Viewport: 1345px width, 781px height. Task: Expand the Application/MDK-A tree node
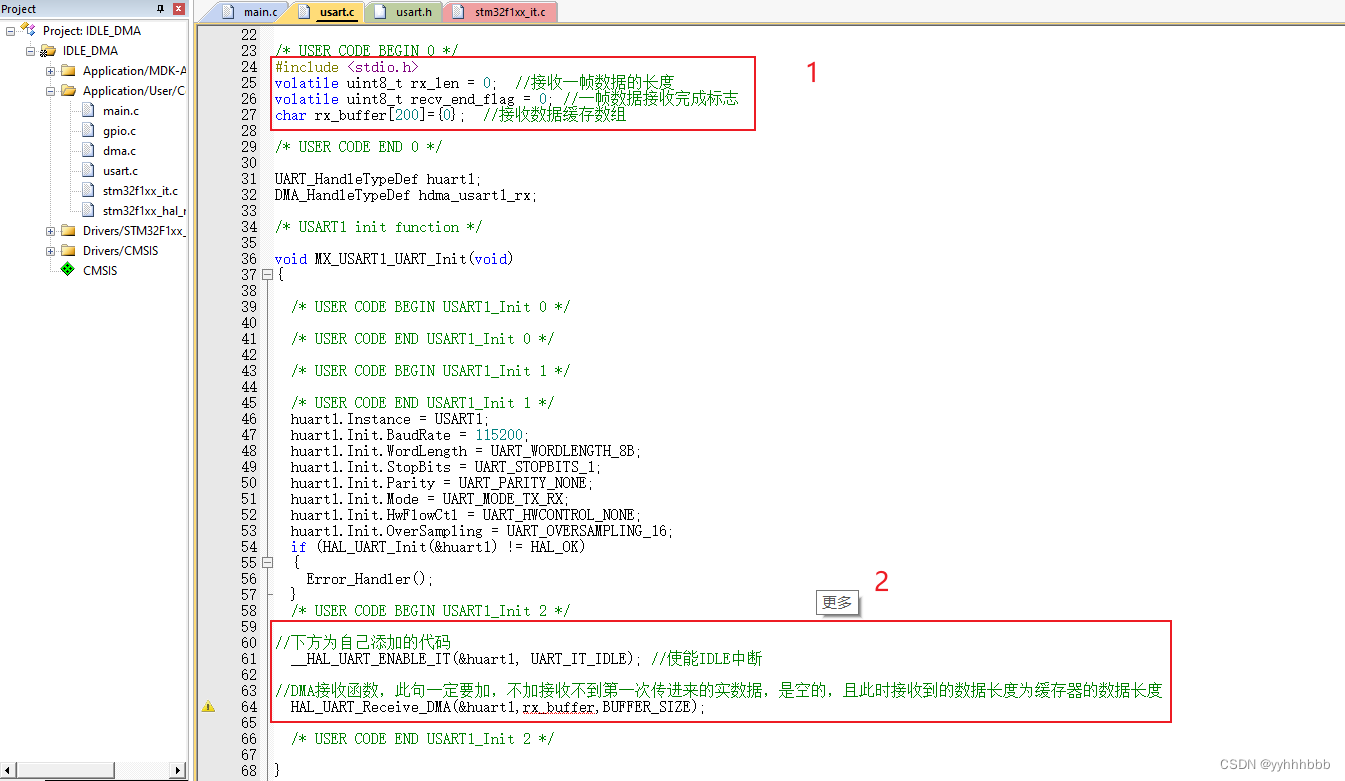tap(50, 70)
